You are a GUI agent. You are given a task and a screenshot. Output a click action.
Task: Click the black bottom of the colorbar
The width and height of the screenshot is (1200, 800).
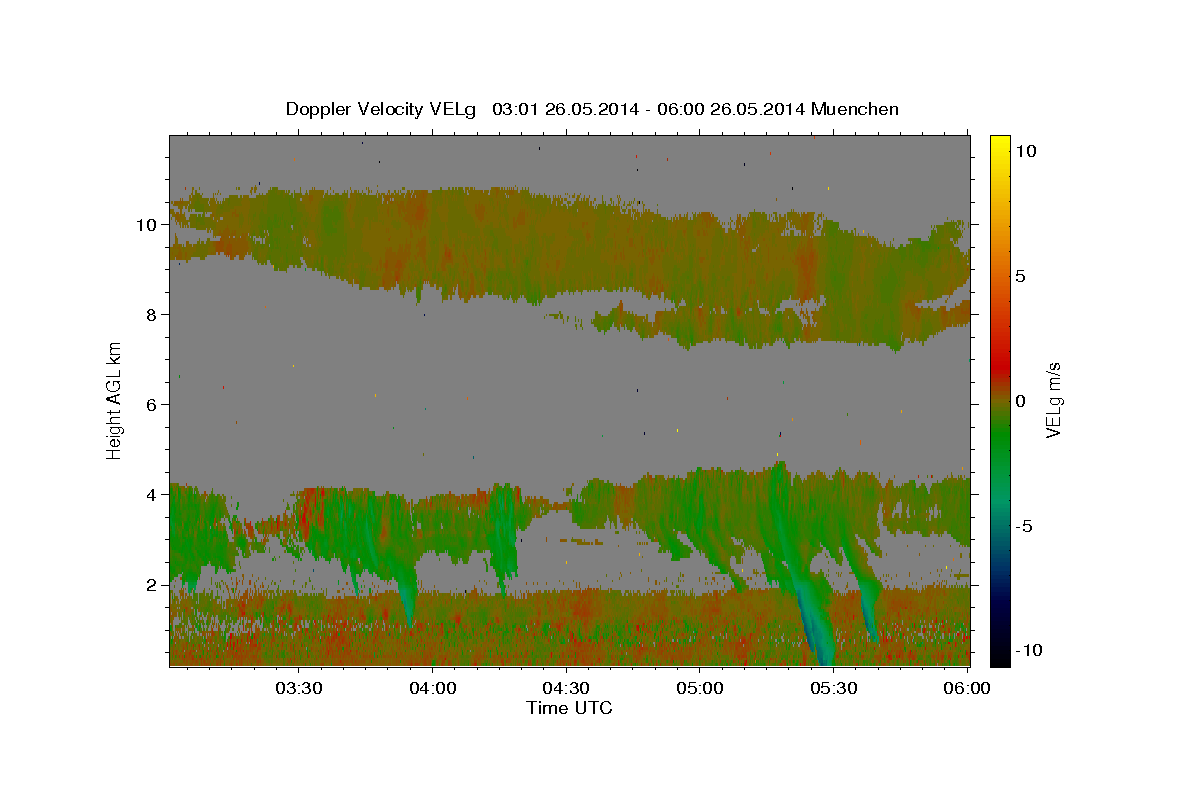point(1000,655)
